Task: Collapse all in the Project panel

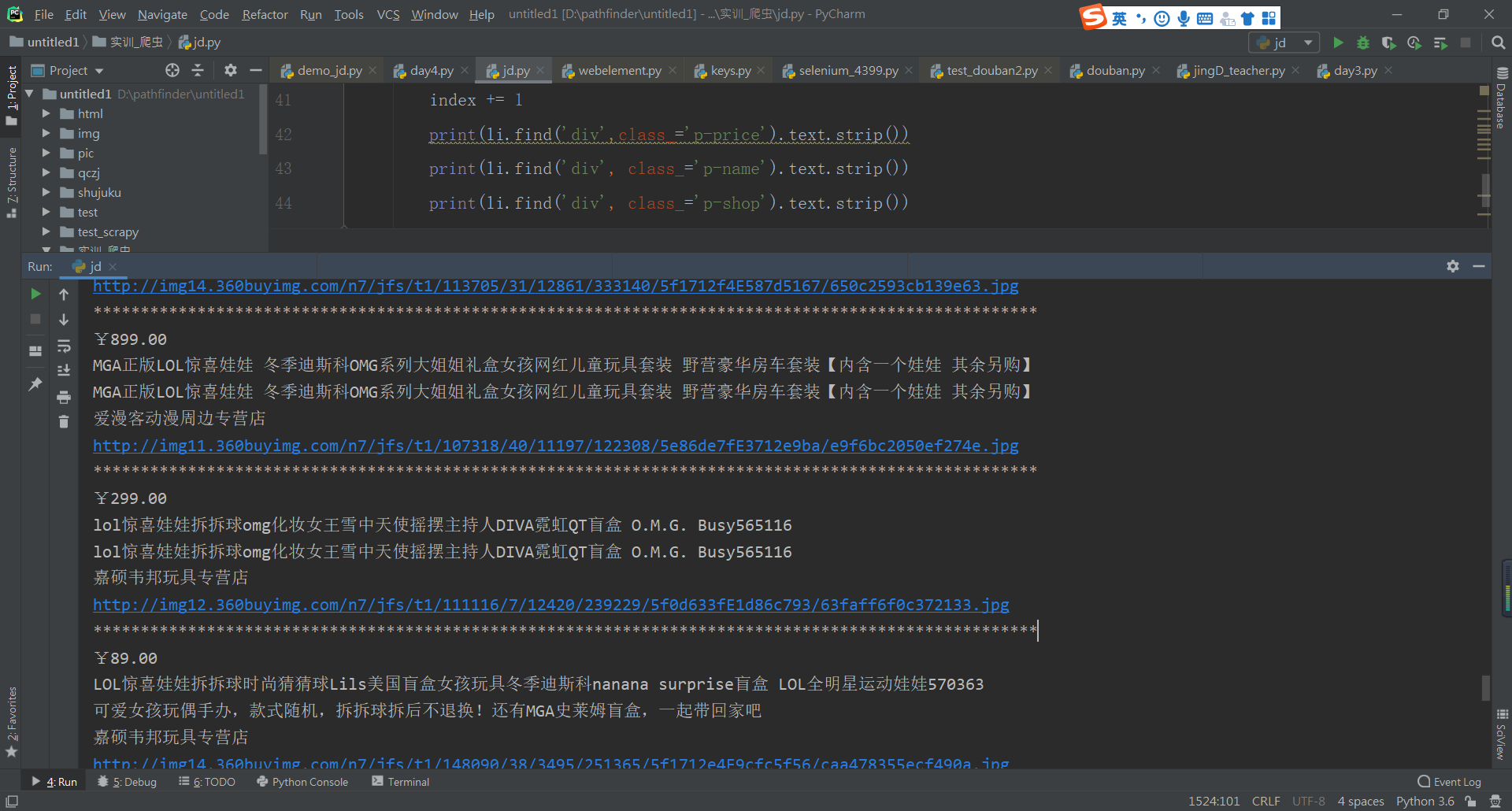Action: pos(198,70)
